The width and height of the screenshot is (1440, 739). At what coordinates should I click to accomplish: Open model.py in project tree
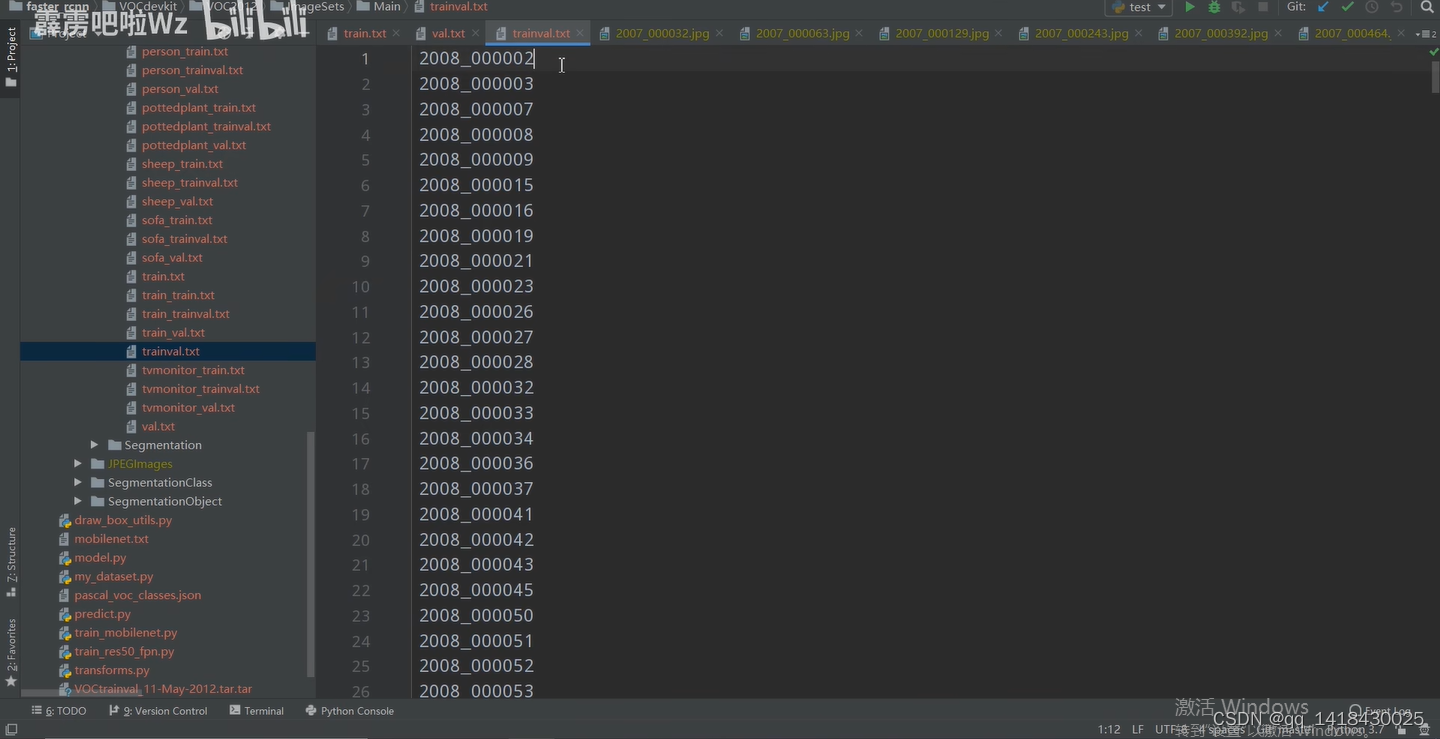click(100, 558)
